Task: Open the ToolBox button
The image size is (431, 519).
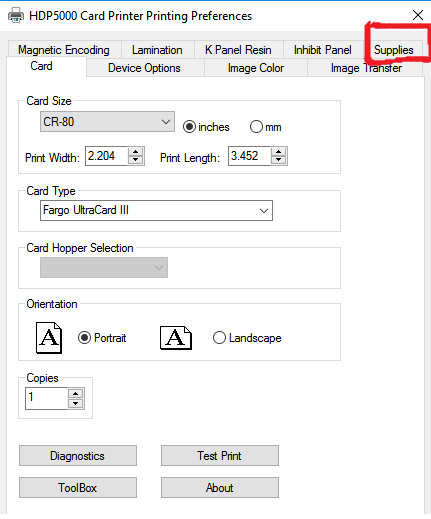Action: coord(78,488)
